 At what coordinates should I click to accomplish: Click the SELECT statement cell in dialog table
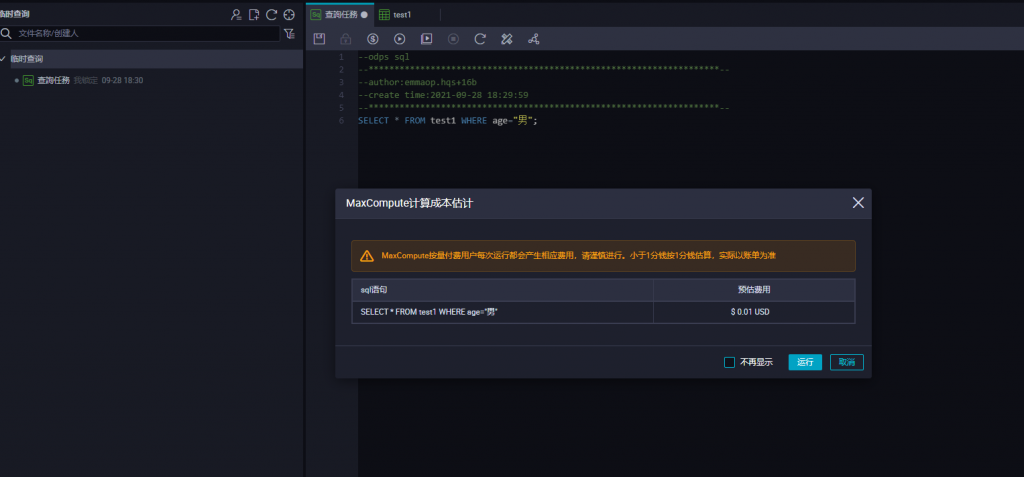click(x=502, y=312)
